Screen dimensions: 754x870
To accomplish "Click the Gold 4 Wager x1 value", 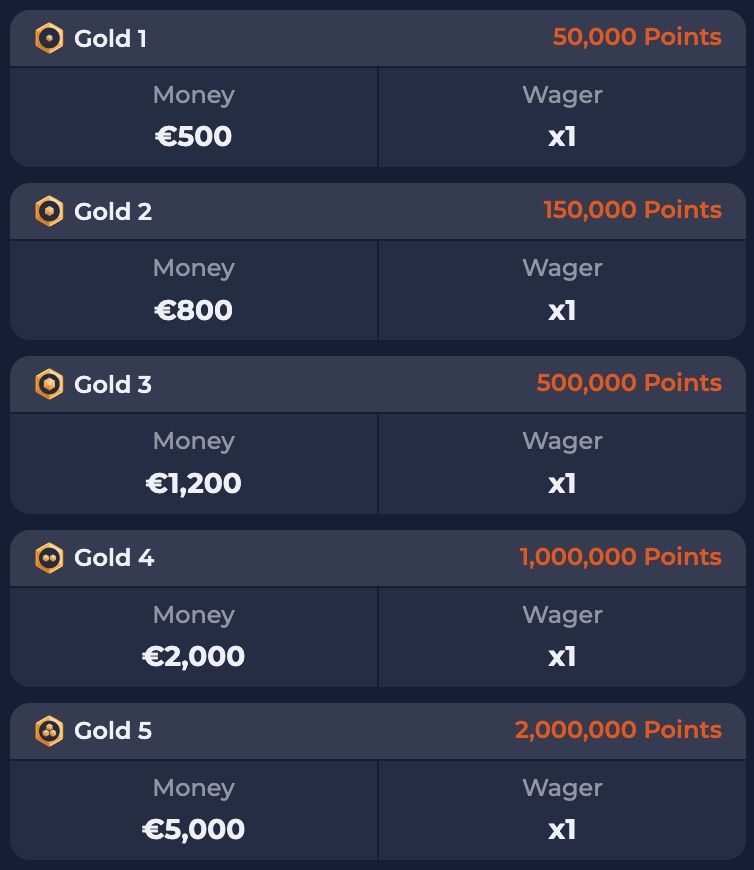I will click(x=562, y=657).
